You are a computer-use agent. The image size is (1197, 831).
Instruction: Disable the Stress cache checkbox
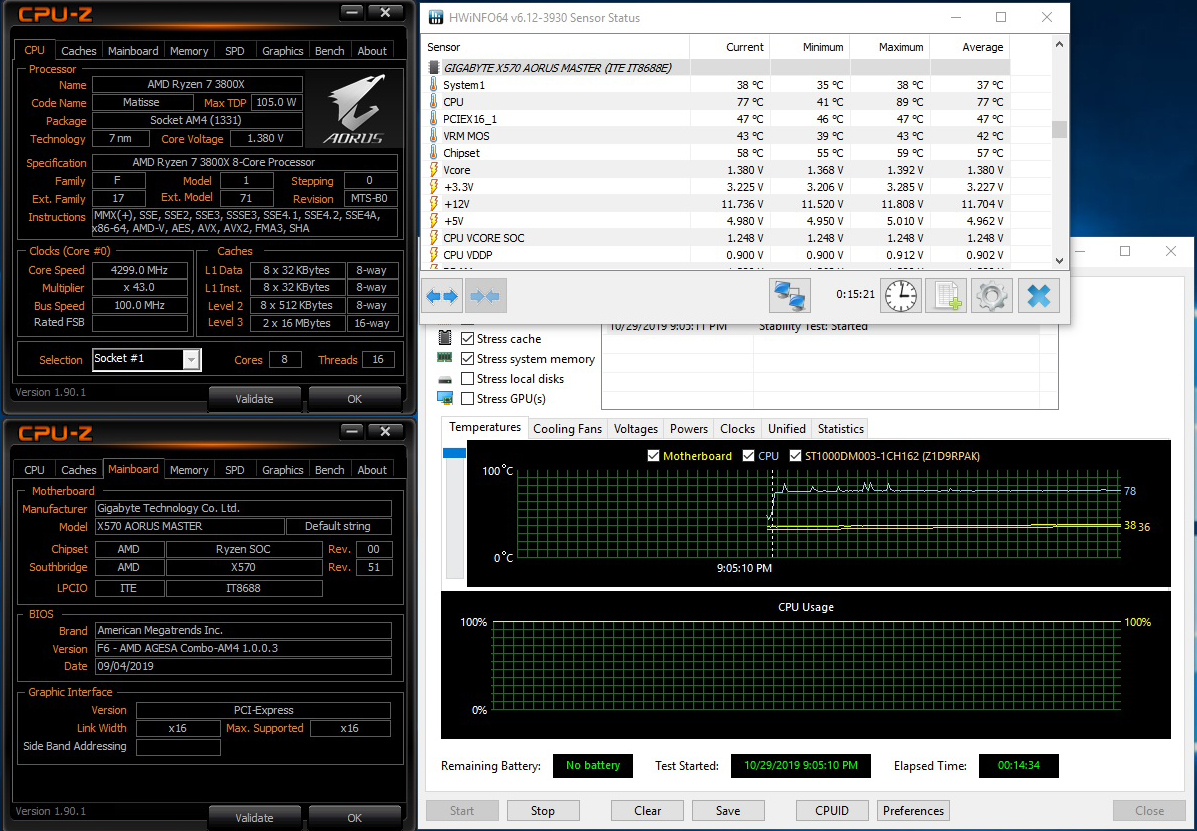468,339
